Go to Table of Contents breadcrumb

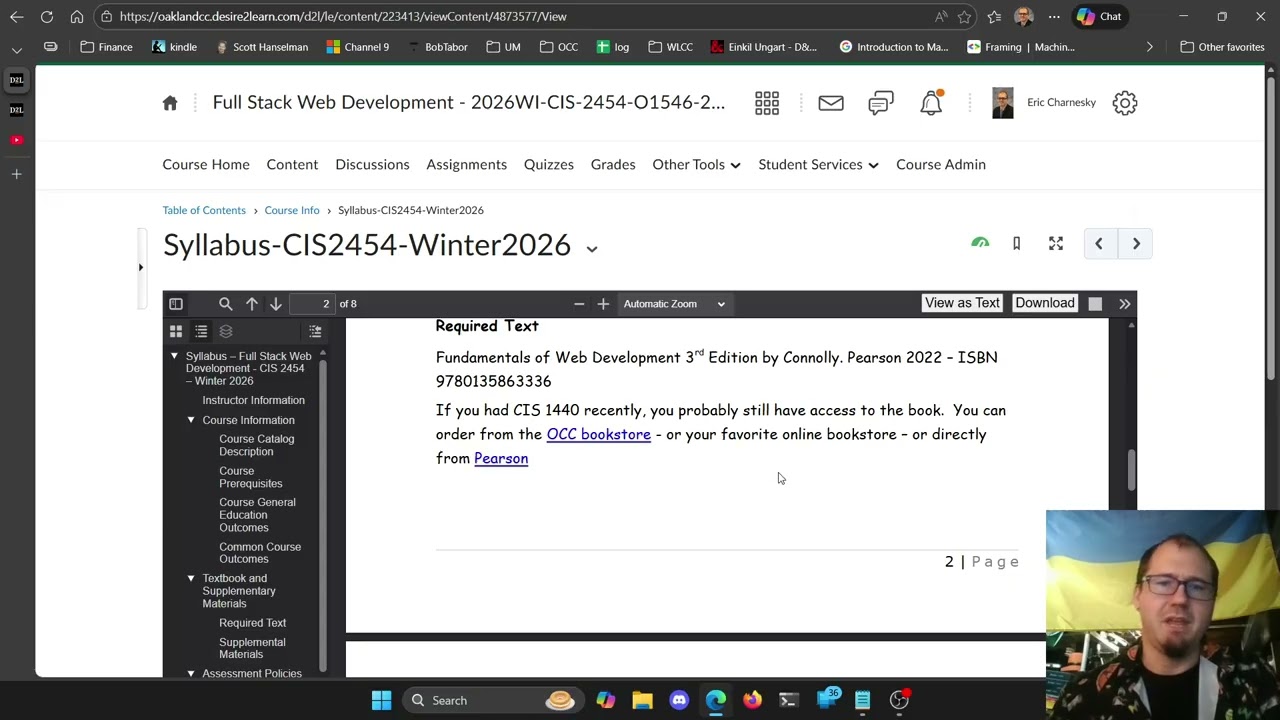(204, 210)
